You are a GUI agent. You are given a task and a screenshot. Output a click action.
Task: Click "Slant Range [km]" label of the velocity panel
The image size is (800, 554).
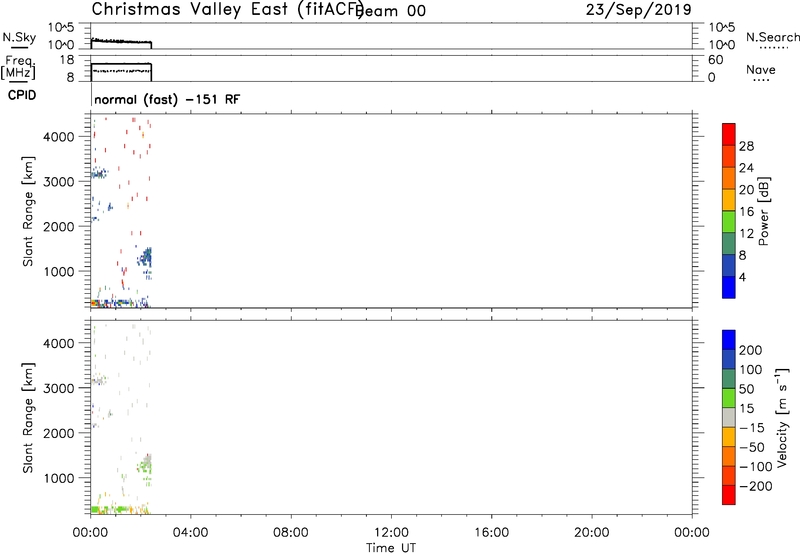pos(29,418)
